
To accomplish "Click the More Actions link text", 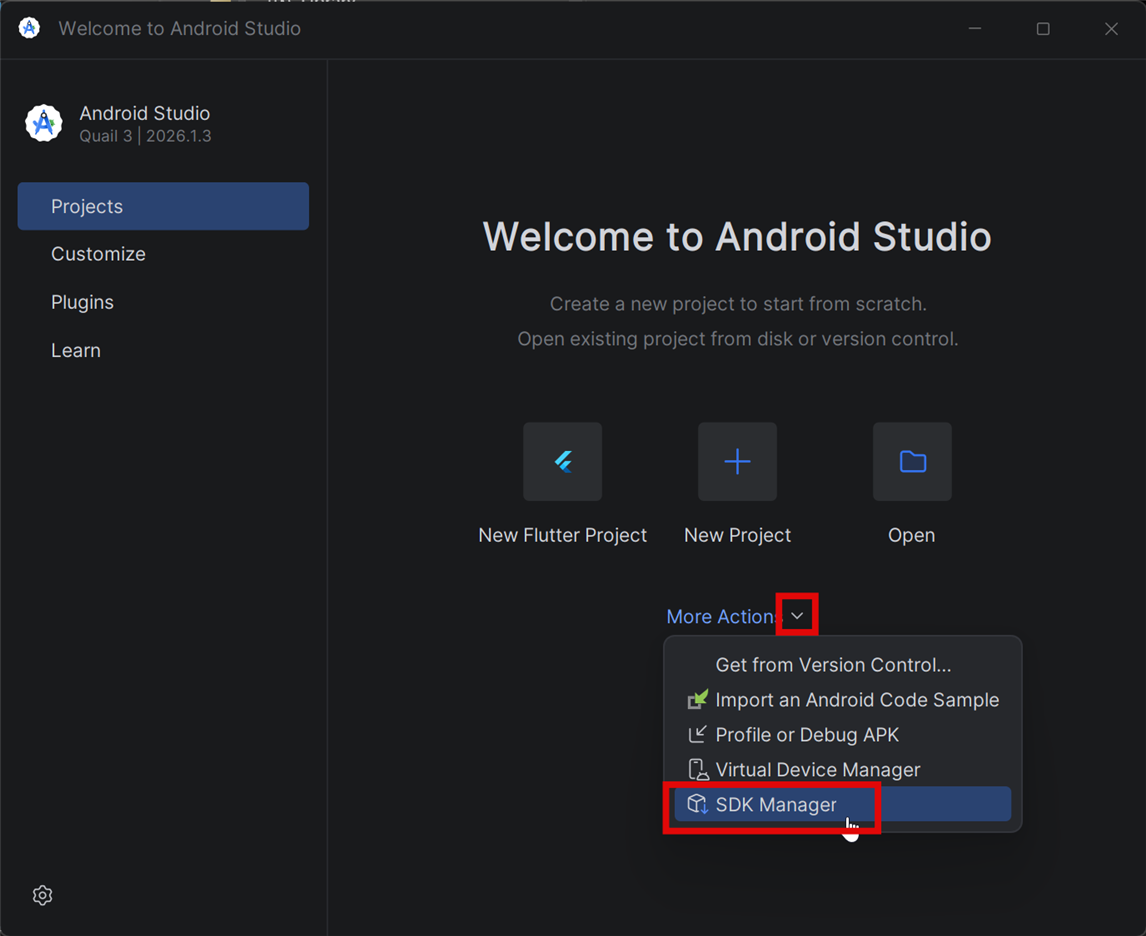I will tap(724, 617).
